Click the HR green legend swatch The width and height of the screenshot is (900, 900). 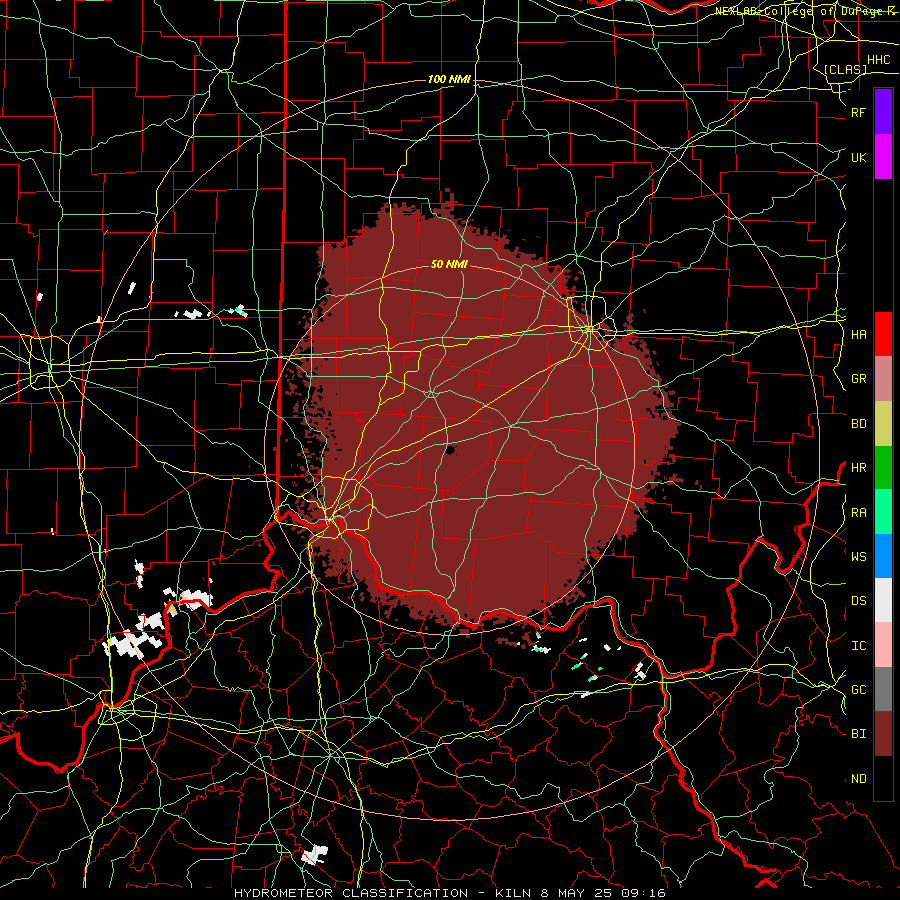coord(883,467)
